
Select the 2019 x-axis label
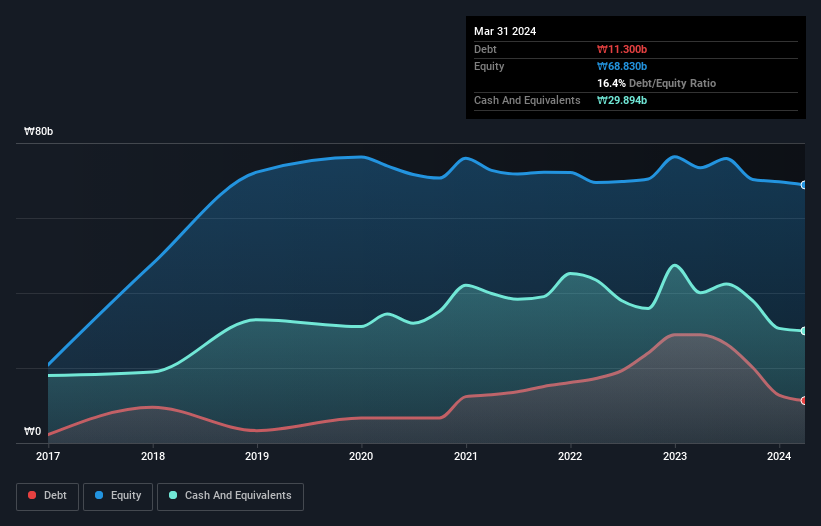point(257,456)
